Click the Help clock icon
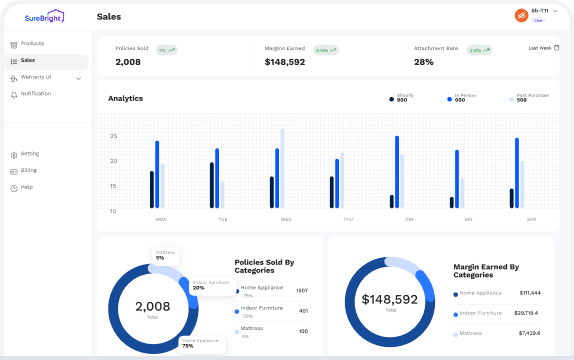This screenshot has width=574, height=360. click(x=14, y=188)
